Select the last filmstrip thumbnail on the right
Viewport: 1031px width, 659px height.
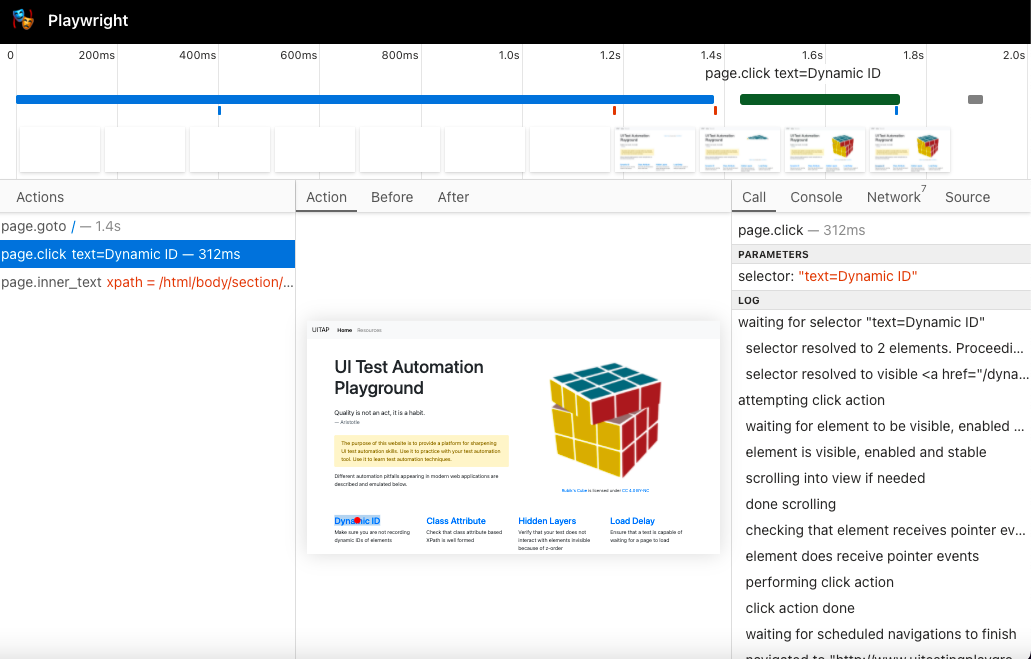[x=909, y=150]
